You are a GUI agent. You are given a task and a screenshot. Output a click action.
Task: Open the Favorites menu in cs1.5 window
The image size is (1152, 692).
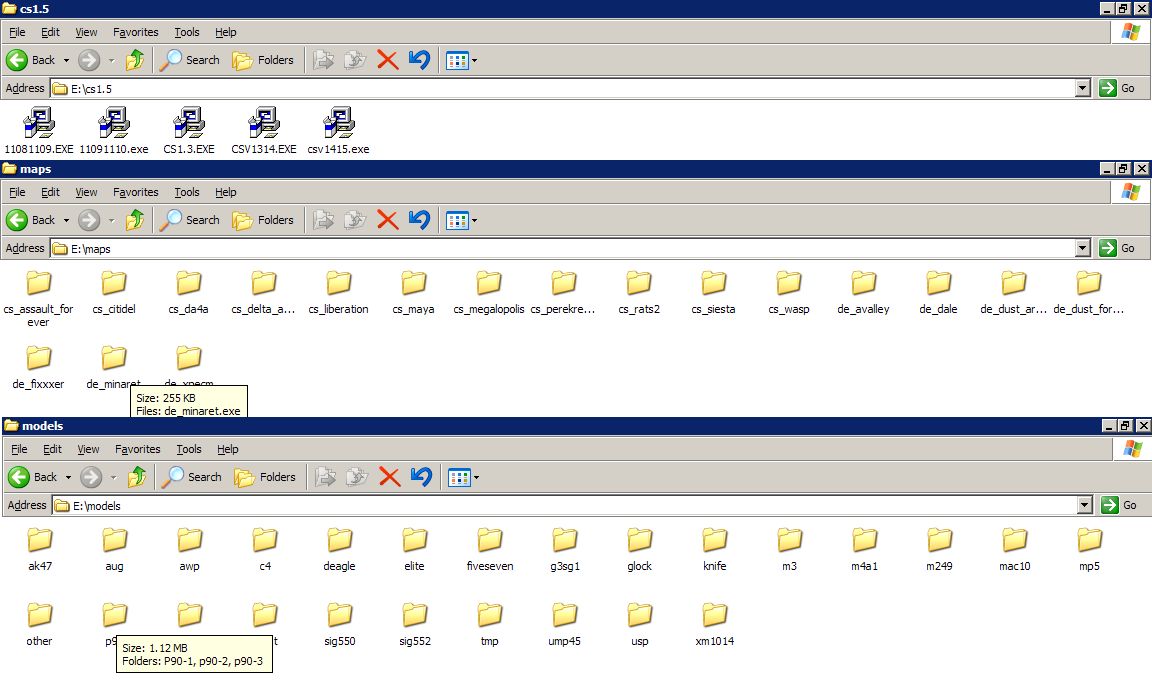[x=135, y=32]
